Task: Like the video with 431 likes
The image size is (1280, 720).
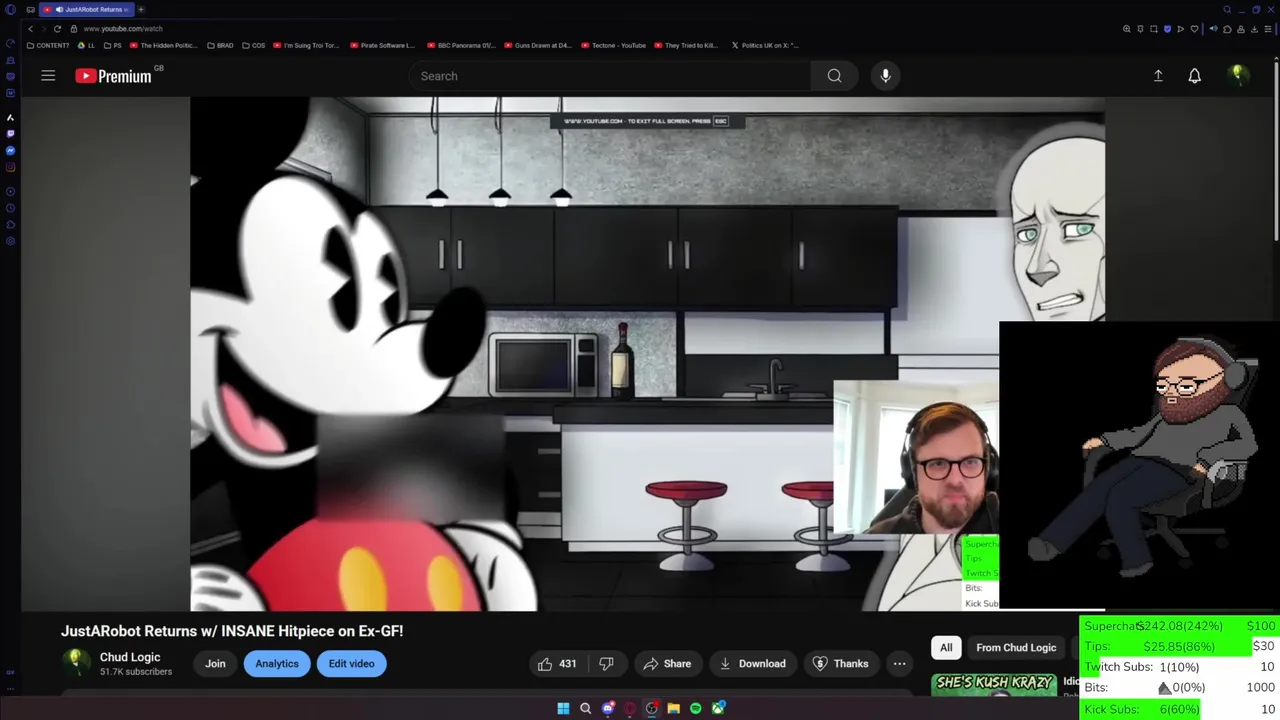Action: [558, 664]
